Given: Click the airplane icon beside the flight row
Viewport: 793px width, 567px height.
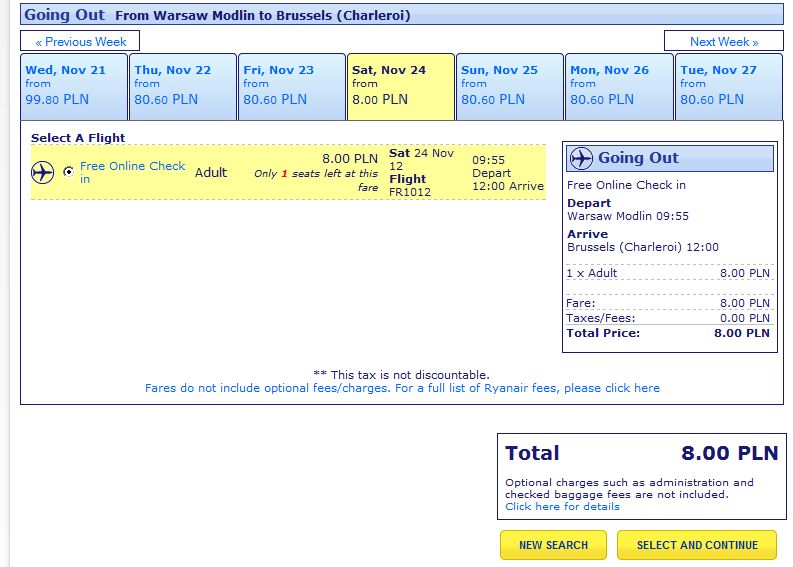Looking at the screenshot, I should (x=42, y=172).
